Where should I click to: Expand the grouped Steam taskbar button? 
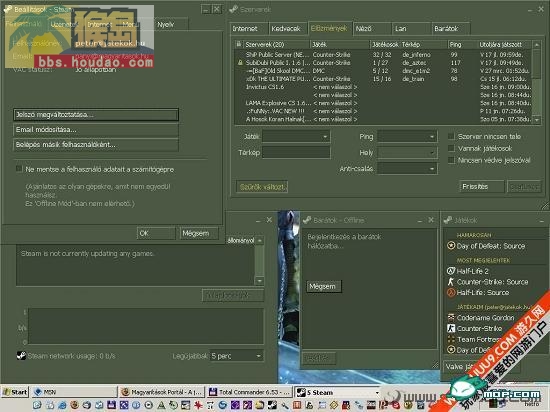click(337, 392)
